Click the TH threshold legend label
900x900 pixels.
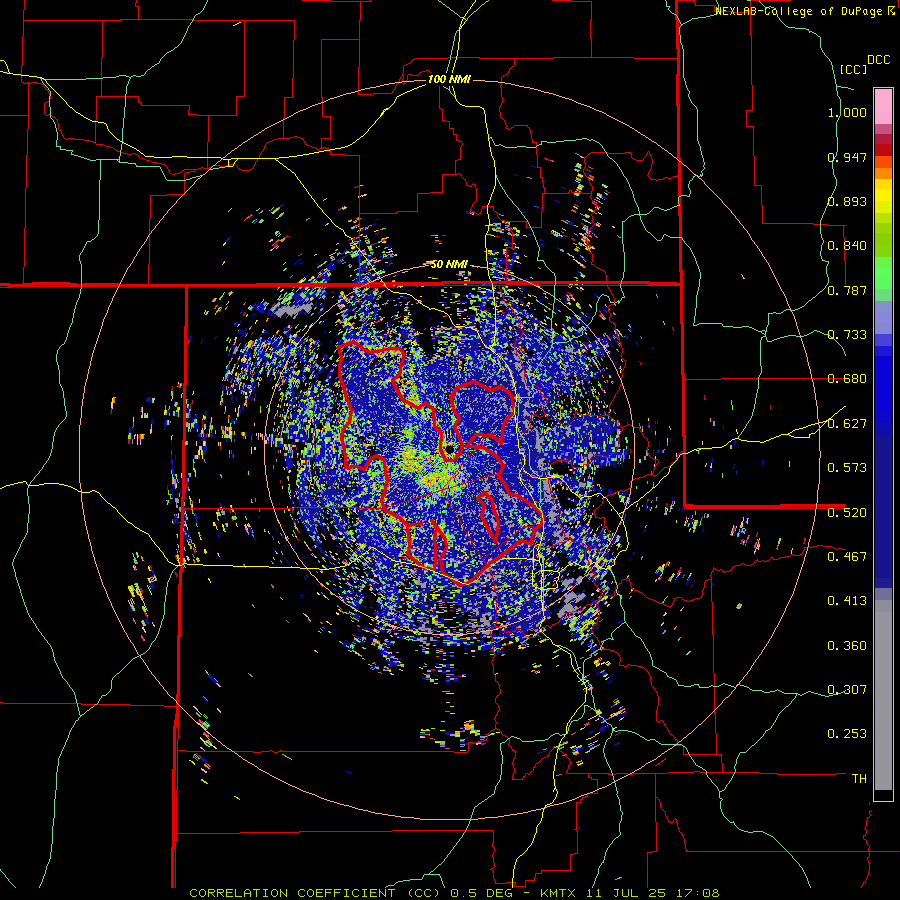[x=859, y=778]
